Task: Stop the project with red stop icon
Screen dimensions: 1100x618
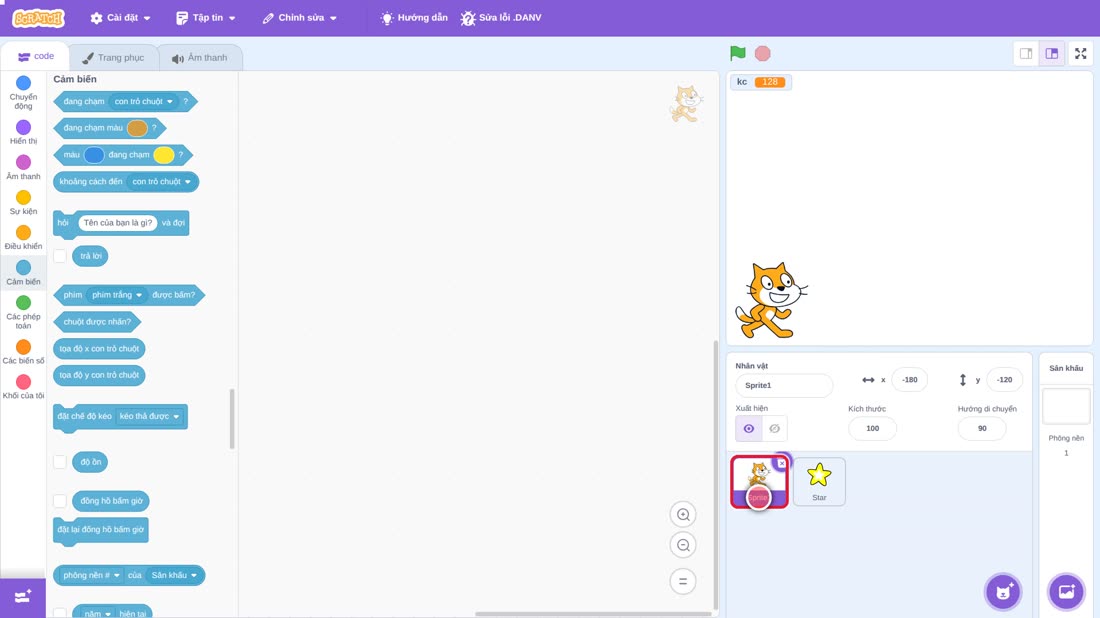Action: click(763, 53)
